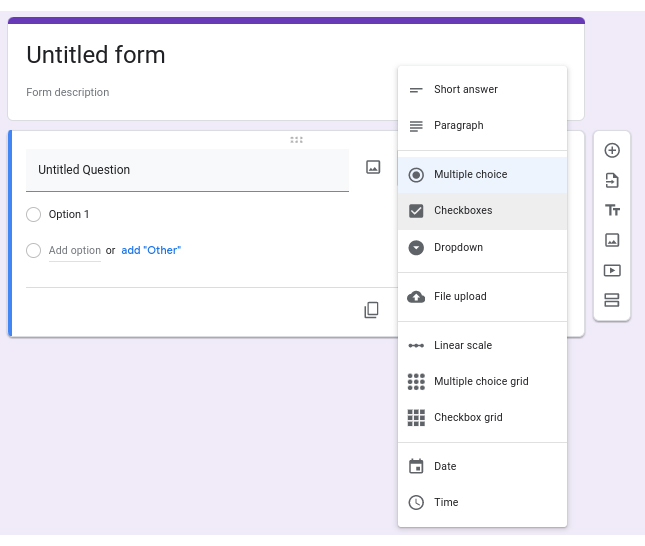Click the Import questions icon
Viewport: 645px width, 546px height.
(x=612, y=180)
